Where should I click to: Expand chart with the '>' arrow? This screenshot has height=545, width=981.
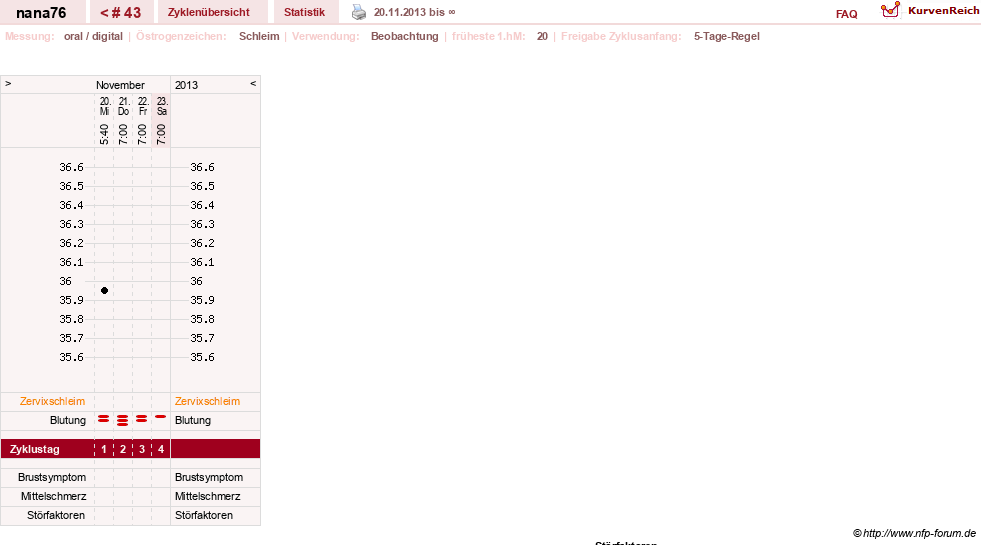(8, 83)
